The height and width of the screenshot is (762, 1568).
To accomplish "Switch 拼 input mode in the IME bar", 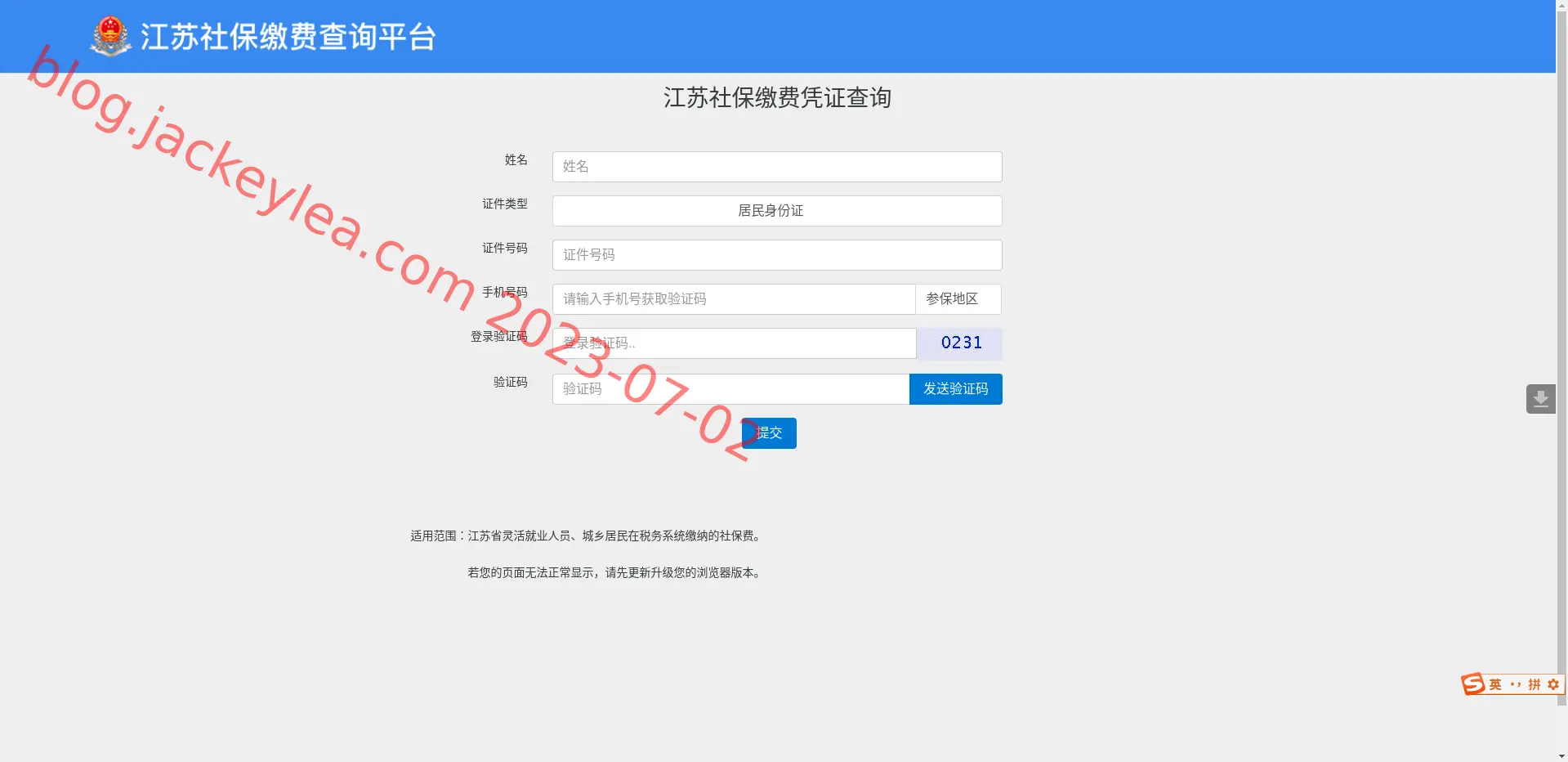I will pos(1534,685).
